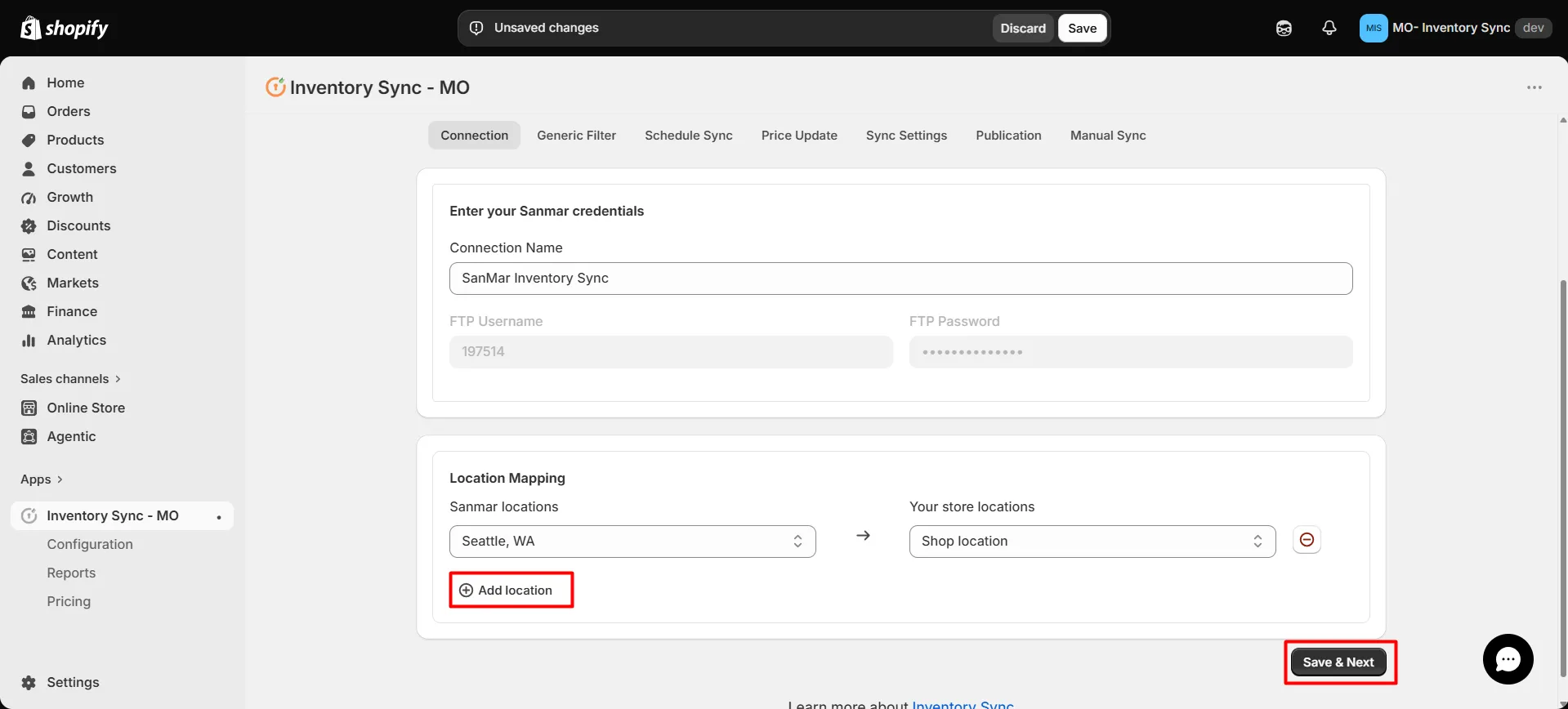Click Save in the top bar
1568x709 pixels.
click(x=1082, y=28)
